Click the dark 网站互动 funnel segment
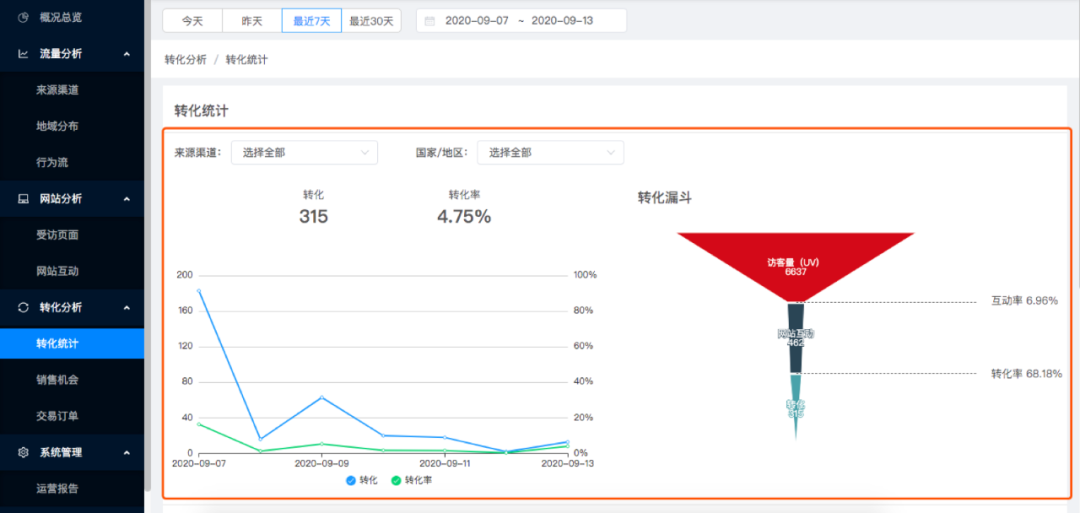Screen dimensions: 1080x513 [x=796, y=338]
